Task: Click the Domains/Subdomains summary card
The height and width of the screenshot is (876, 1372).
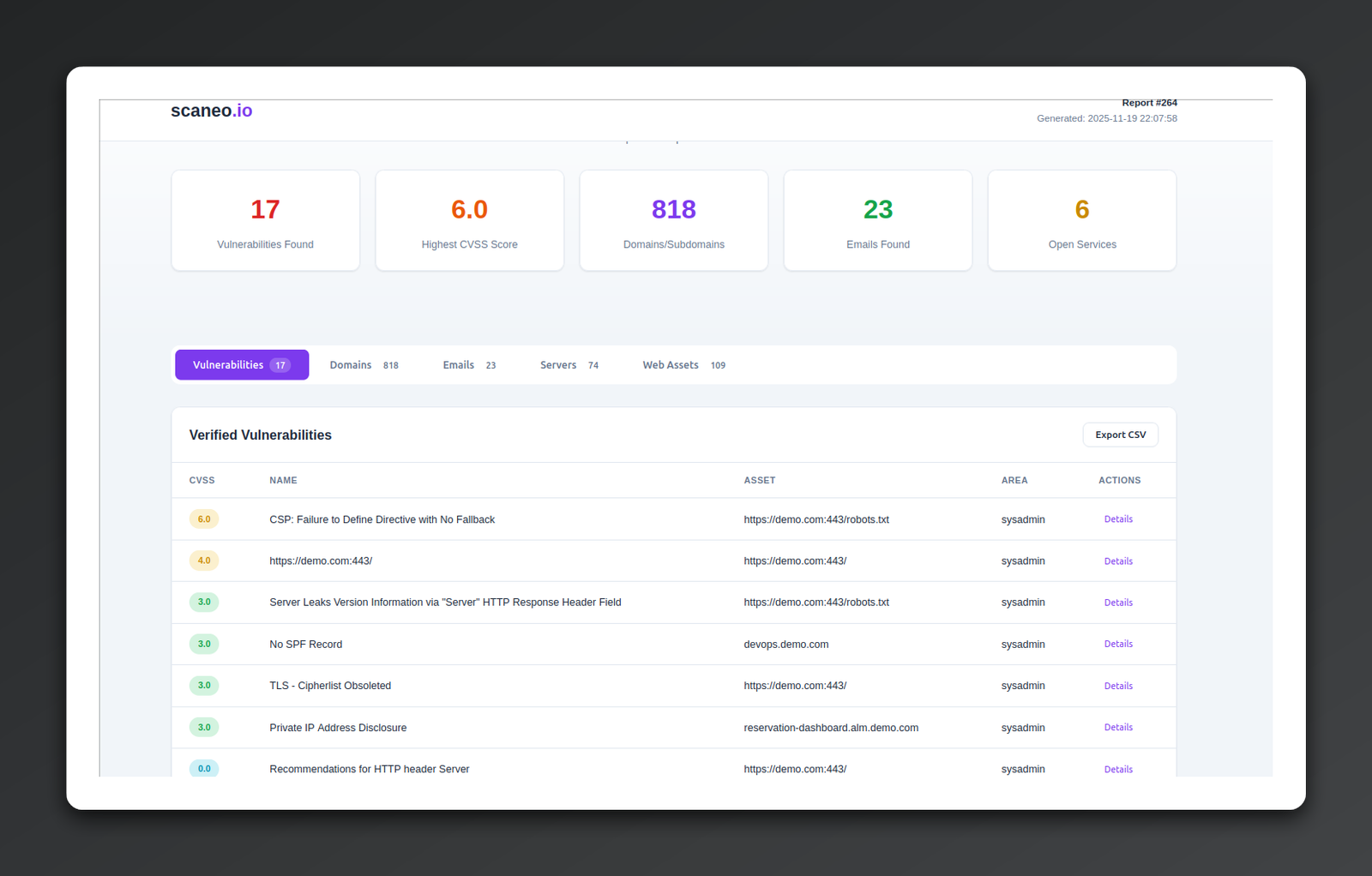Action: pyautogui.click(x=674, y=220)
